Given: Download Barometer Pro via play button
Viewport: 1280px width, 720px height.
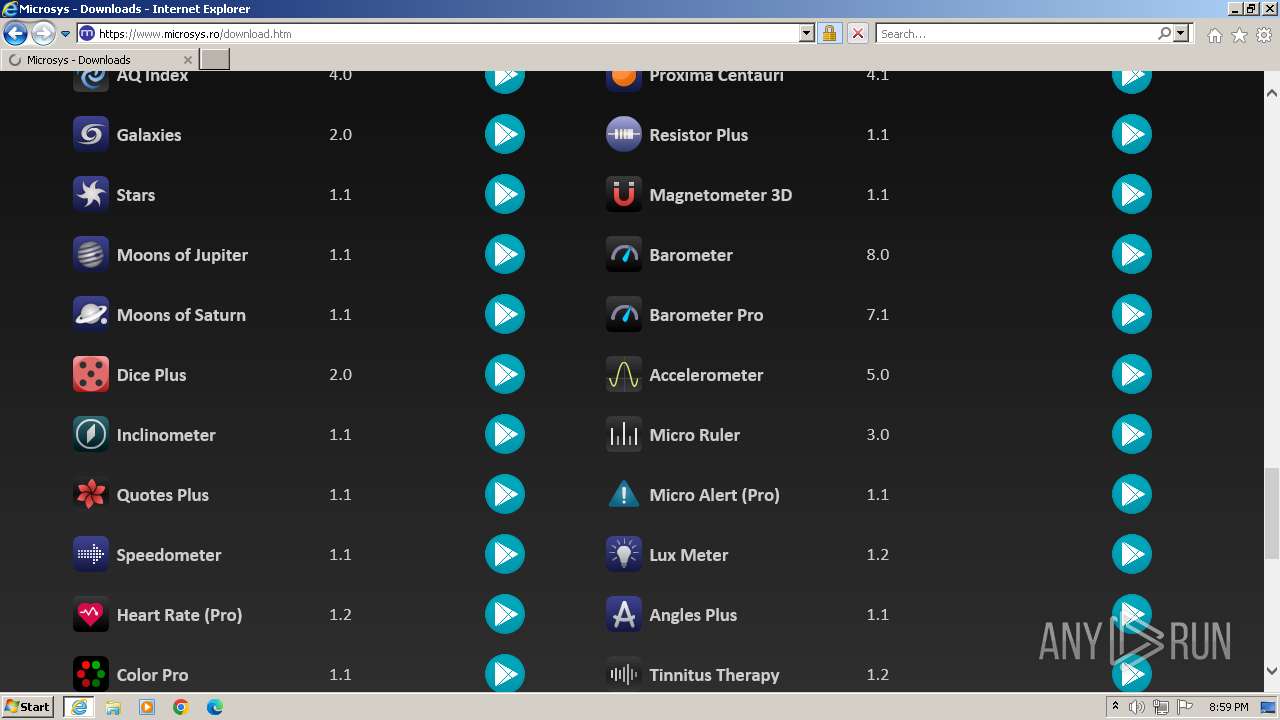Looking at the screenshot, I should point(1132,314).
